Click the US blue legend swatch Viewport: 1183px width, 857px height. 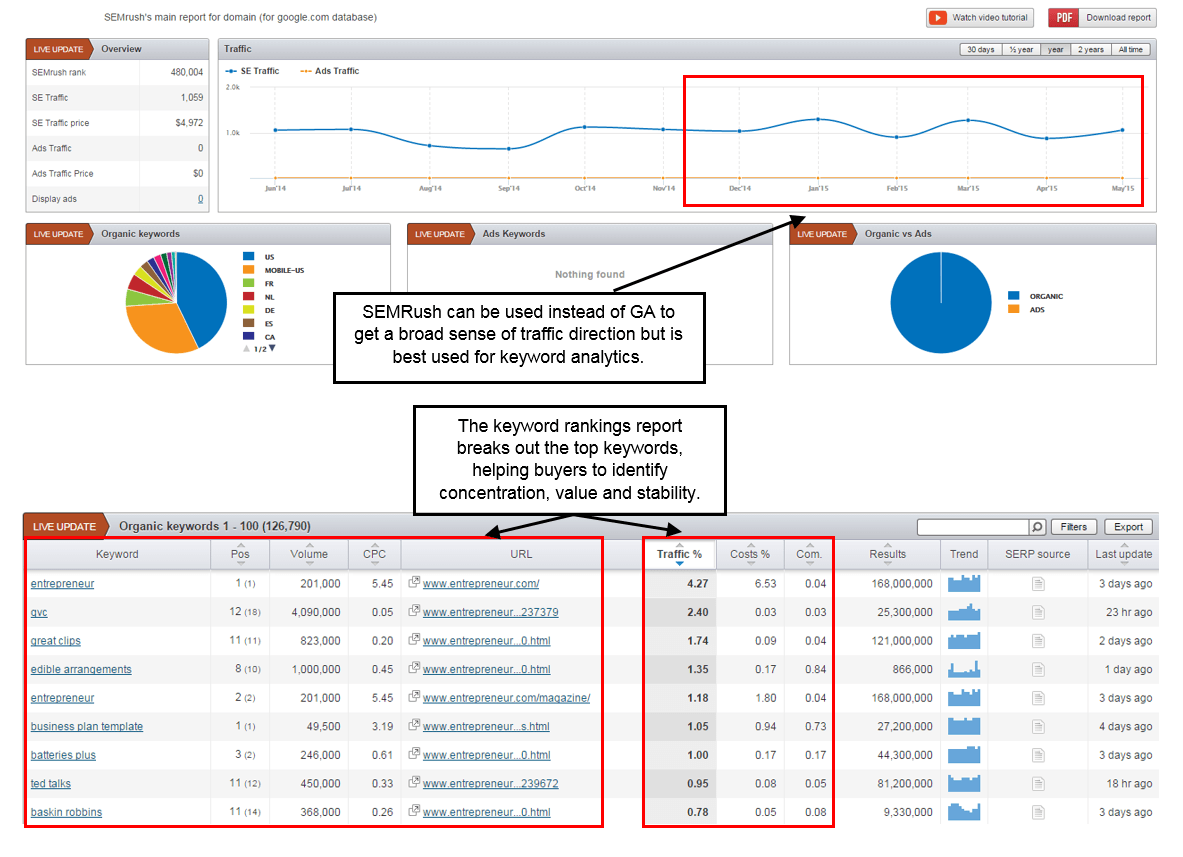coord(248,256)
